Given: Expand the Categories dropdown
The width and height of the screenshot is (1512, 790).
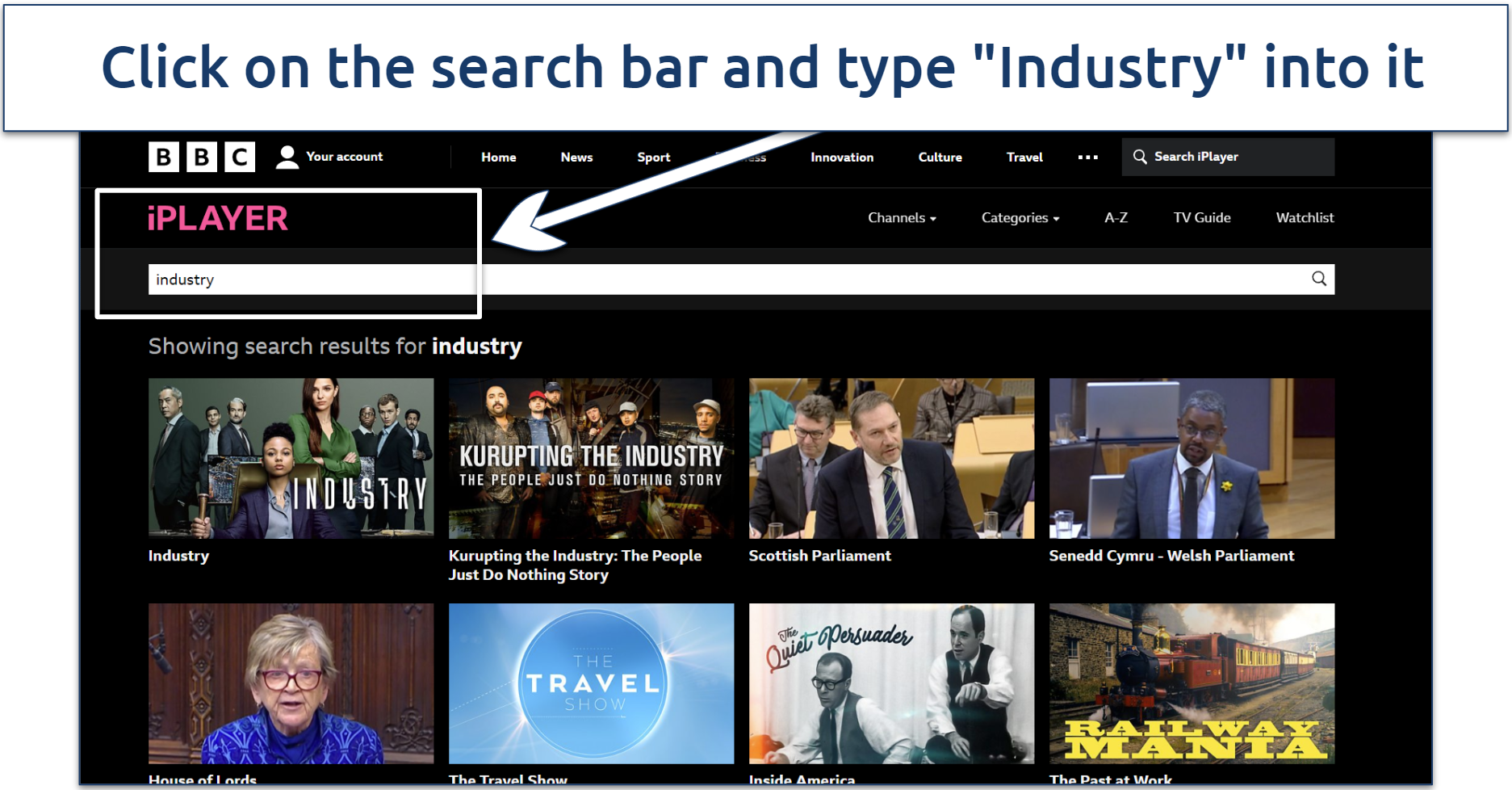Looking at the screenshot, I should click(x=1020, y=218).
